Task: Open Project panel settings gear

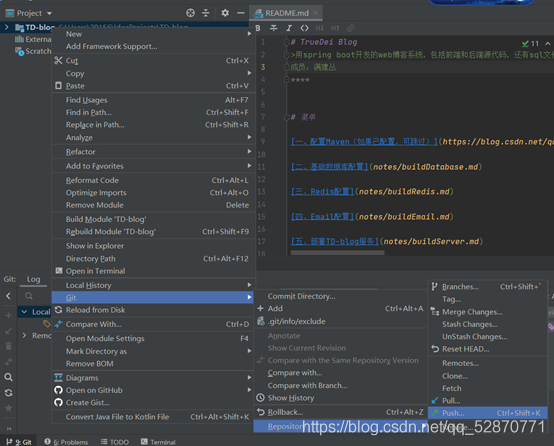Action: 225,13
